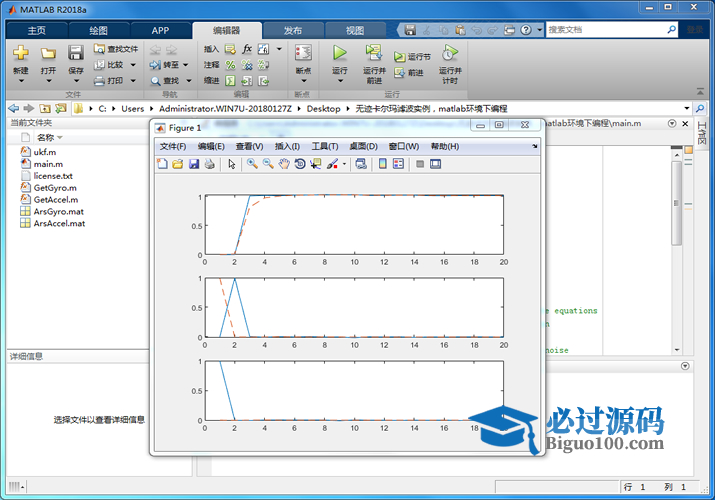The width and height of the screenshot is (715, 500).
Task: Click Figure 1 print icon
Action: point(209,164)
